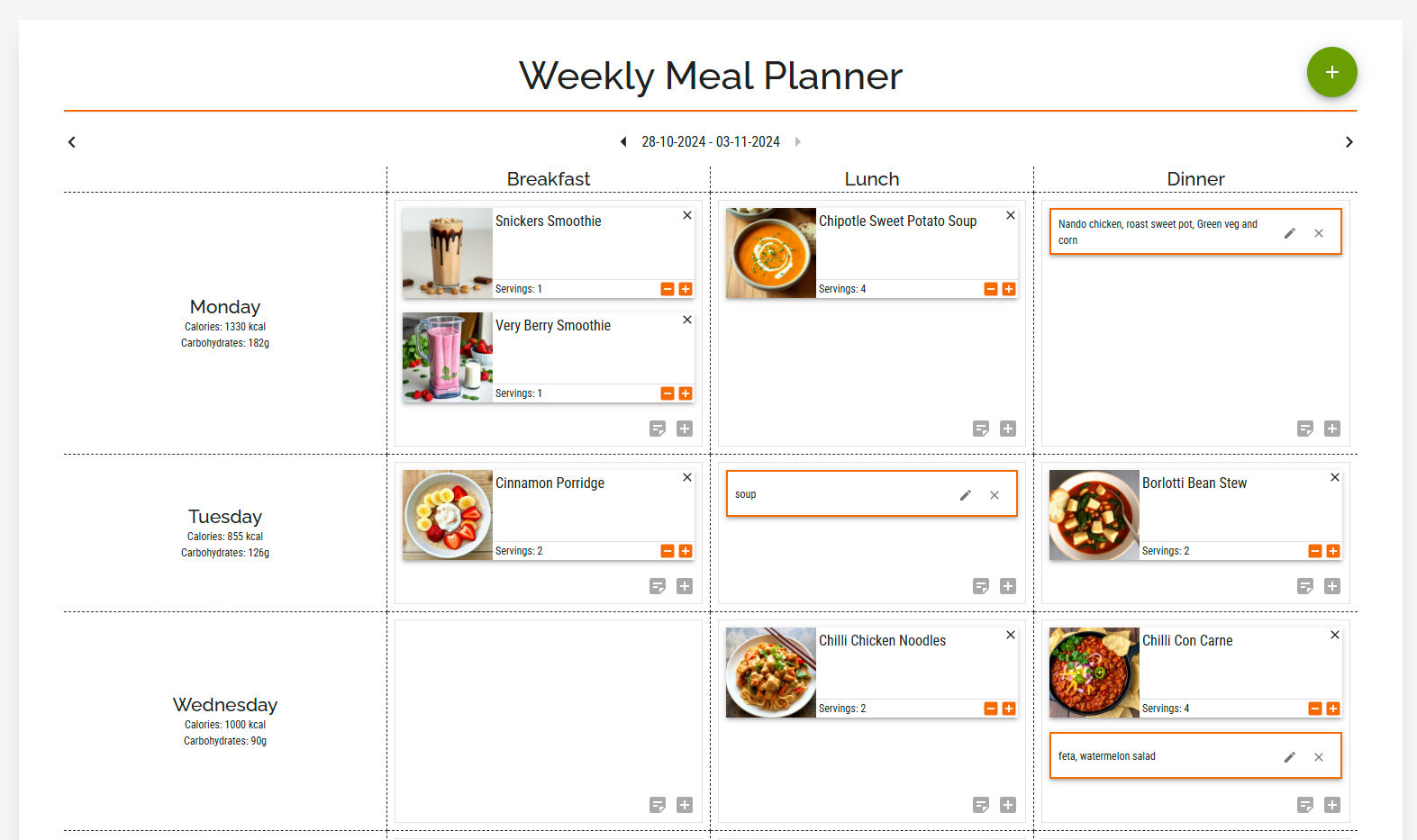This screenshot has width=1417, height=840.
Task: Decrease servings for Cinnamon Porridge
Action: tap(668, 551)
